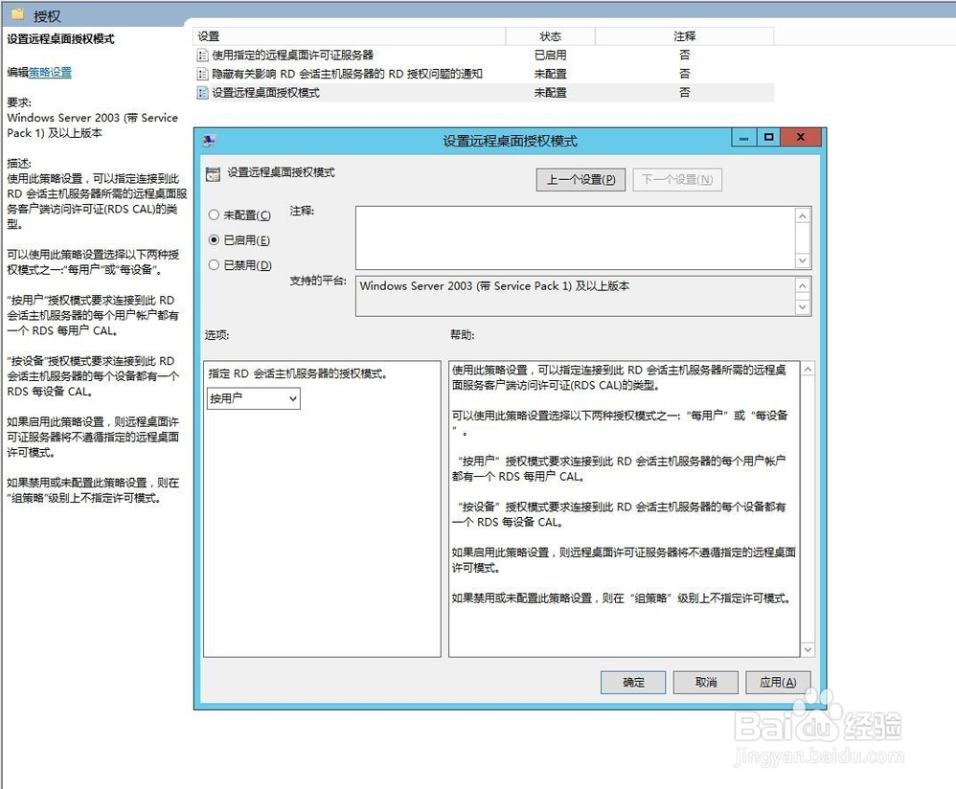Screen dimensions: 956x789
Task: Click the 设置 column header
Action: tap(349, 37)
